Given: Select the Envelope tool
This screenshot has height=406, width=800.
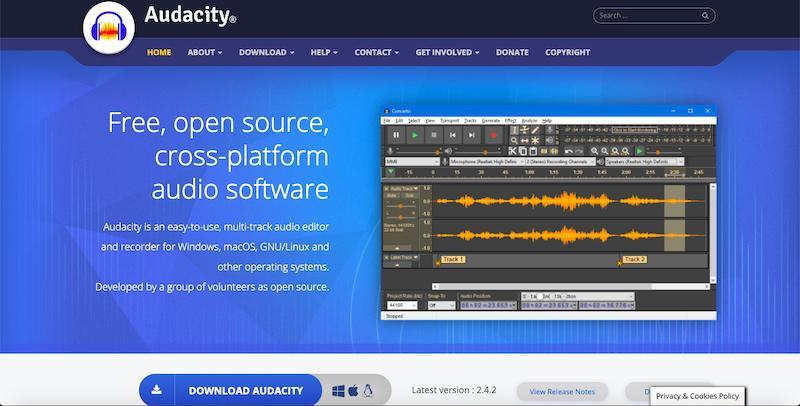Looking at the screenshot, I should (524, 130).
